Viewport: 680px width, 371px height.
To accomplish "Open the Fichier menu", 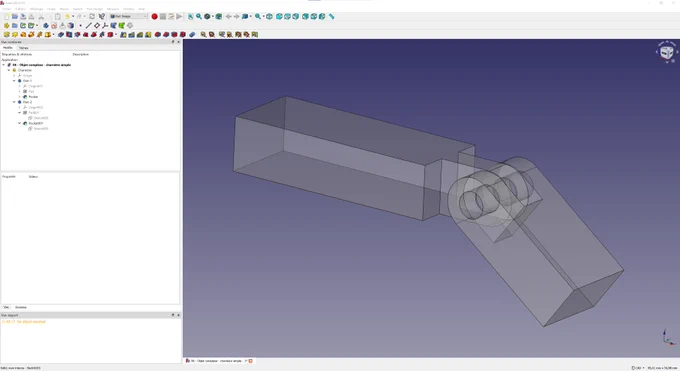I will pos(7,9).
